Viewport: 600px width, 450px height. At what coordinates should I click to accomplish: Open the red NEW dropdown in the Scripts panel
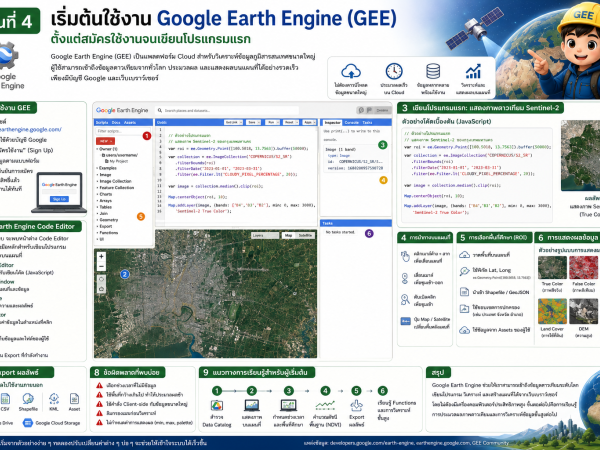(105, 141)
